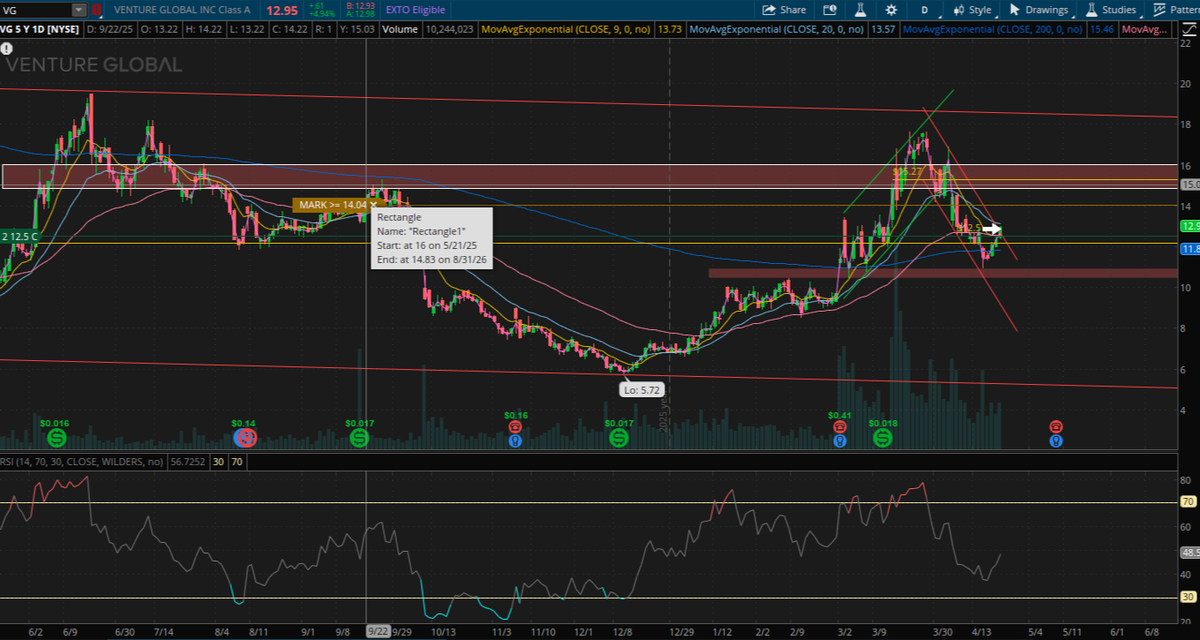Click the D: 9/22/25 date readout
Viewport: 1200px width, 640px height.
coord(111,29)
